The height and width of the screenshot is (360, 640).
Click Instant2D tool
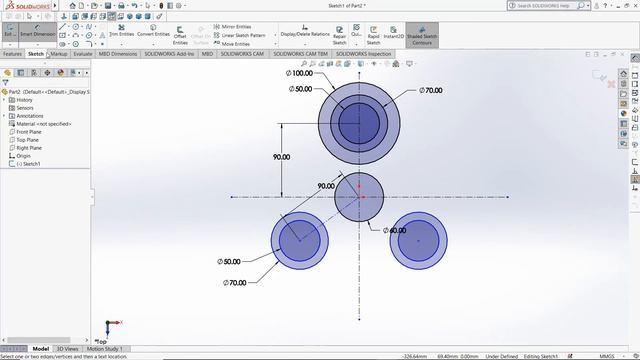pos(393,33)
